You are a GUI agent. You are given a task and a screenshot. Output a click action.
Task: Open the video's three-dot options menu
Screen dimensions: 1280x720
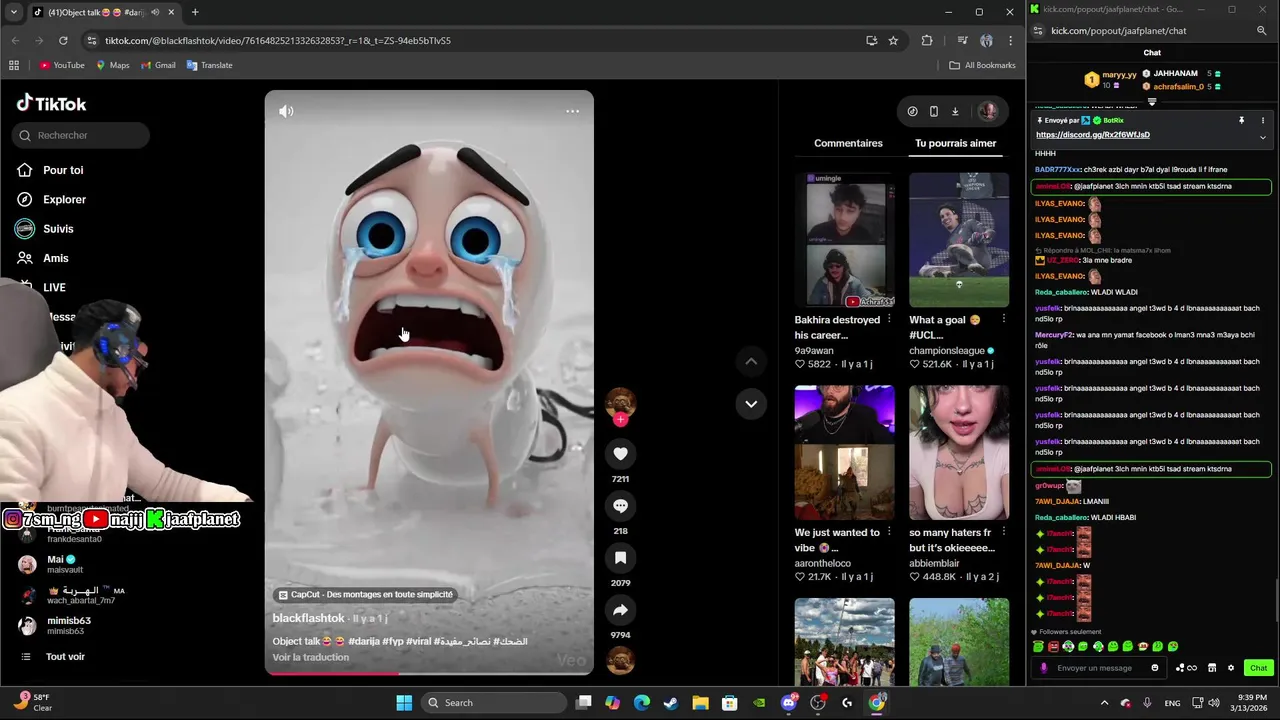[x=572, y=111]
